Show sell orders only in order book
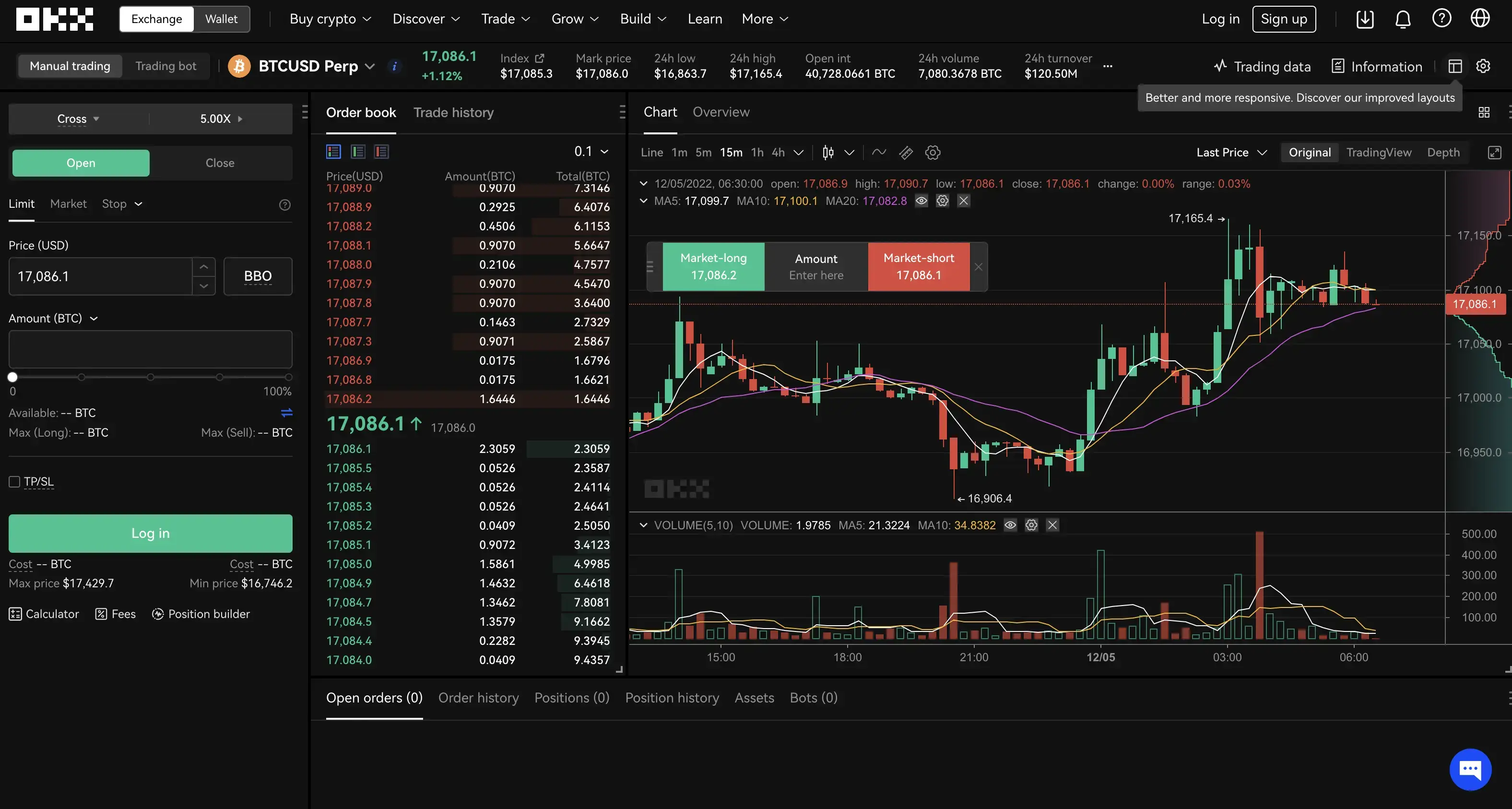 click(x=381, y=152)
